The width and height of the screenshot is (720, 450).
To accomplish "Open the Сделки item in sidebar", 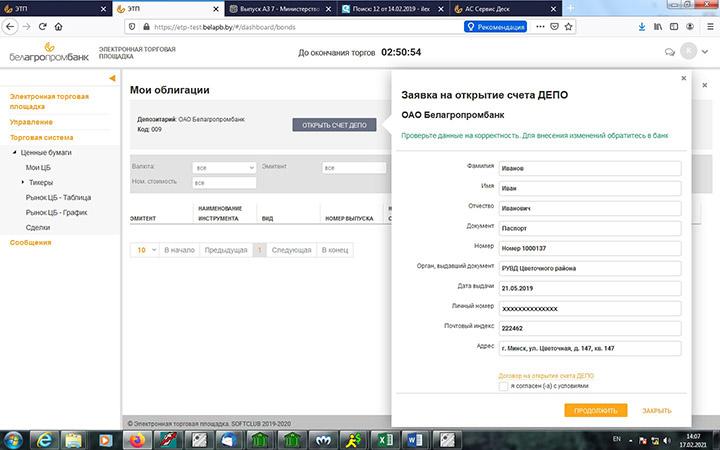I will tap(38, 227).
